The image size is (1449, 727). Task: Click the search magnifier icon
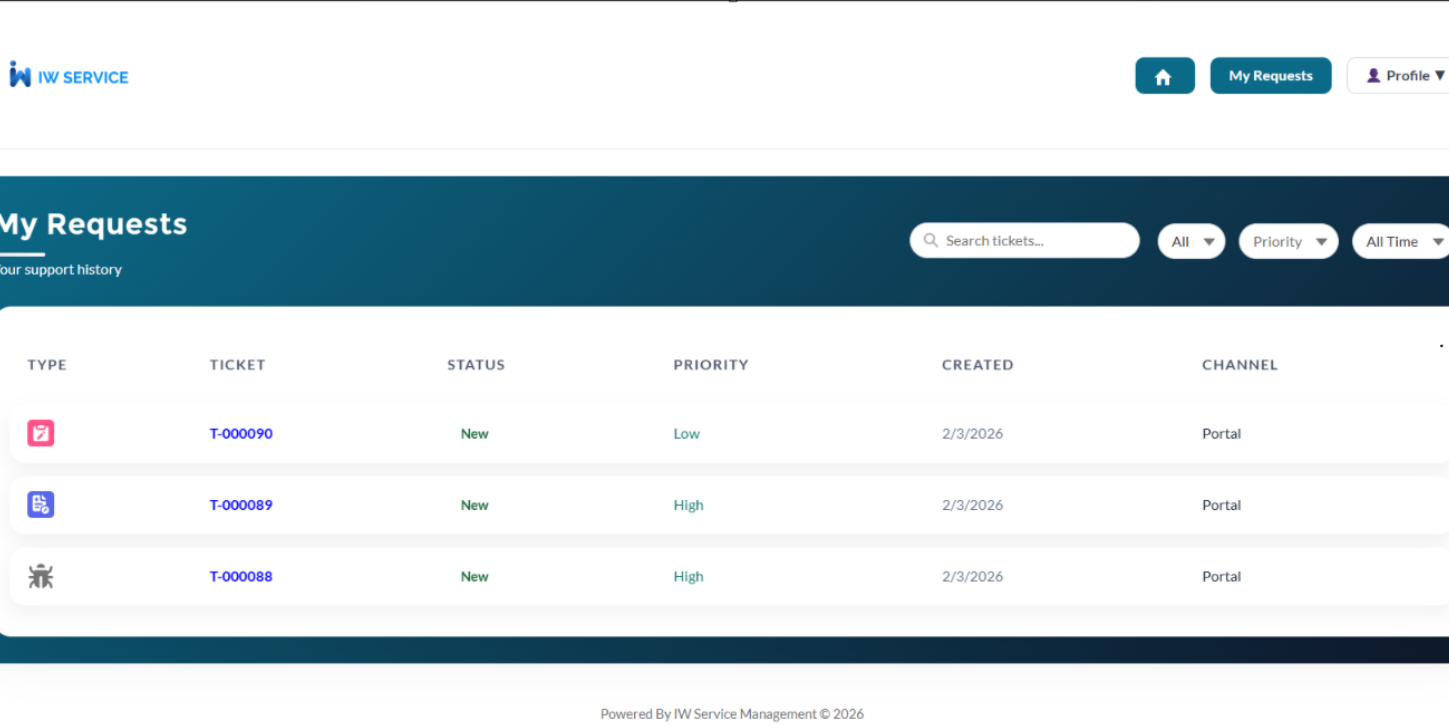931,241
